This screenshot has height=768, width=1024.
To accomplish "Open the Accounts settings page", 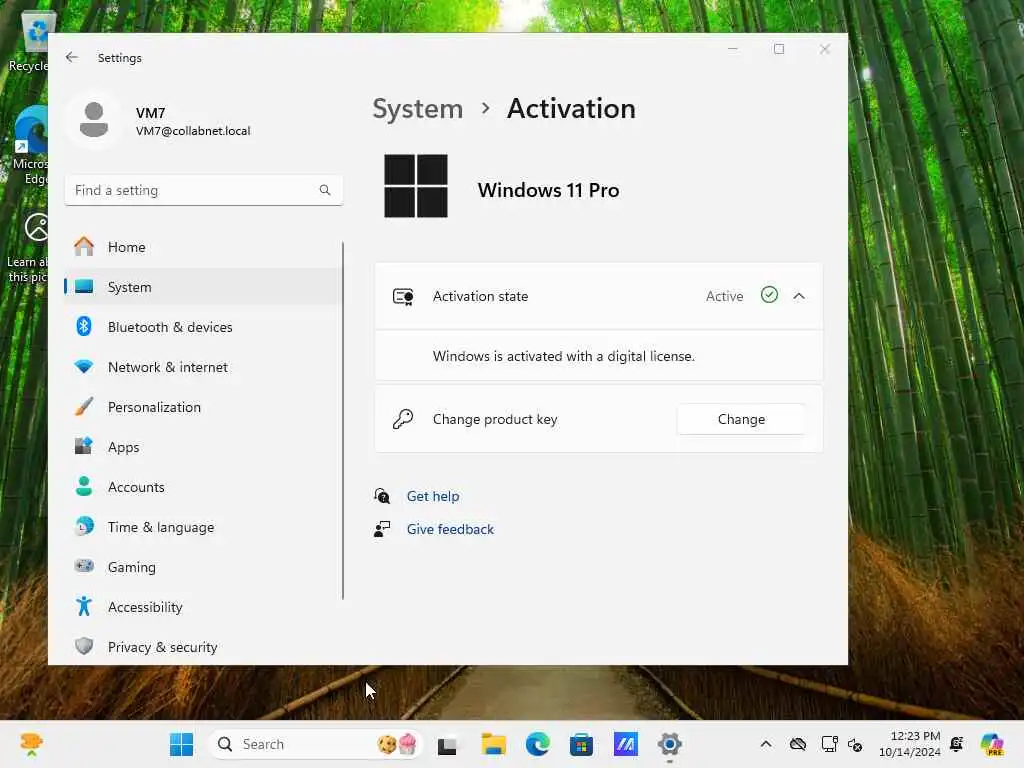I will pyautogui.click(x=204, y=487).
